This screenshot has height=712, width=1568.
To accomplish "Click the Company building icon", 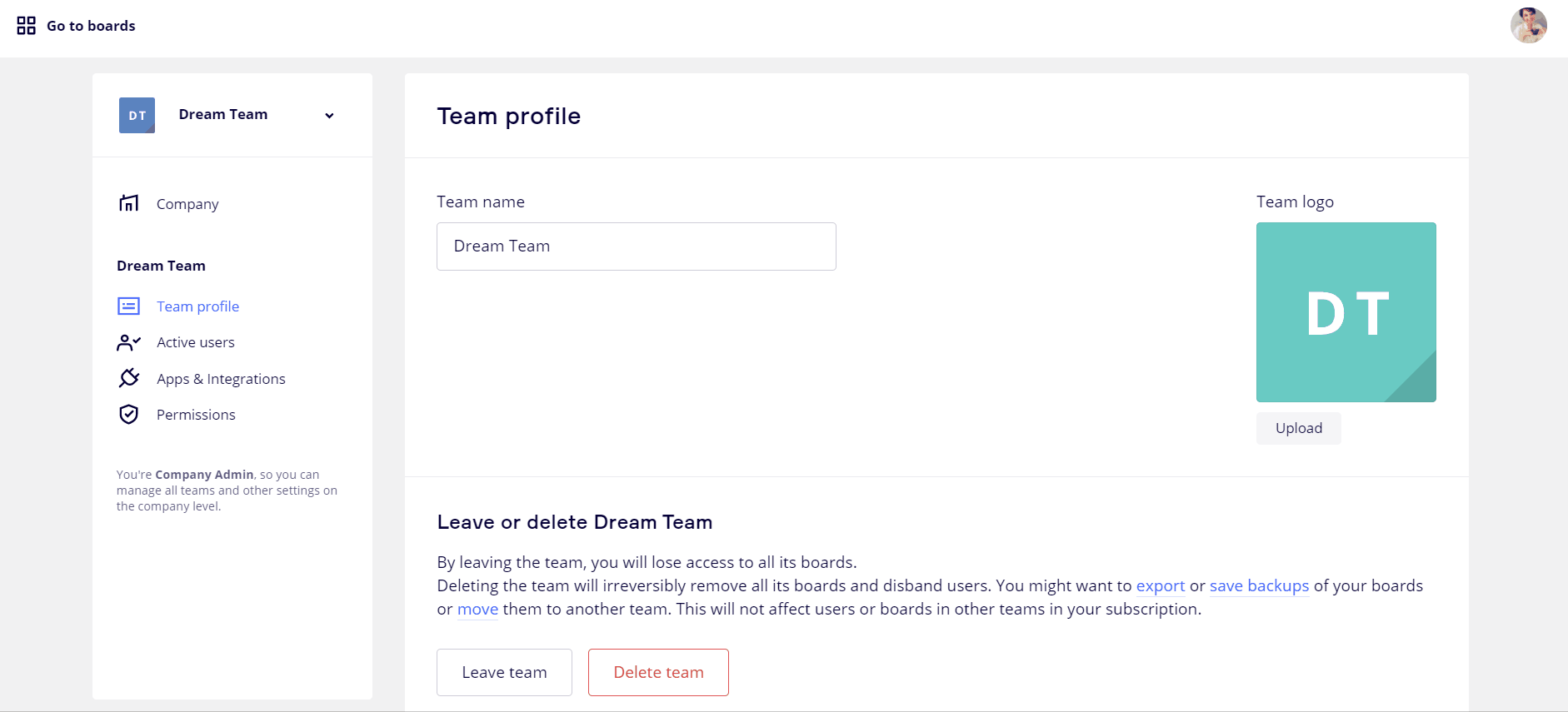I will tap(129, 203).
